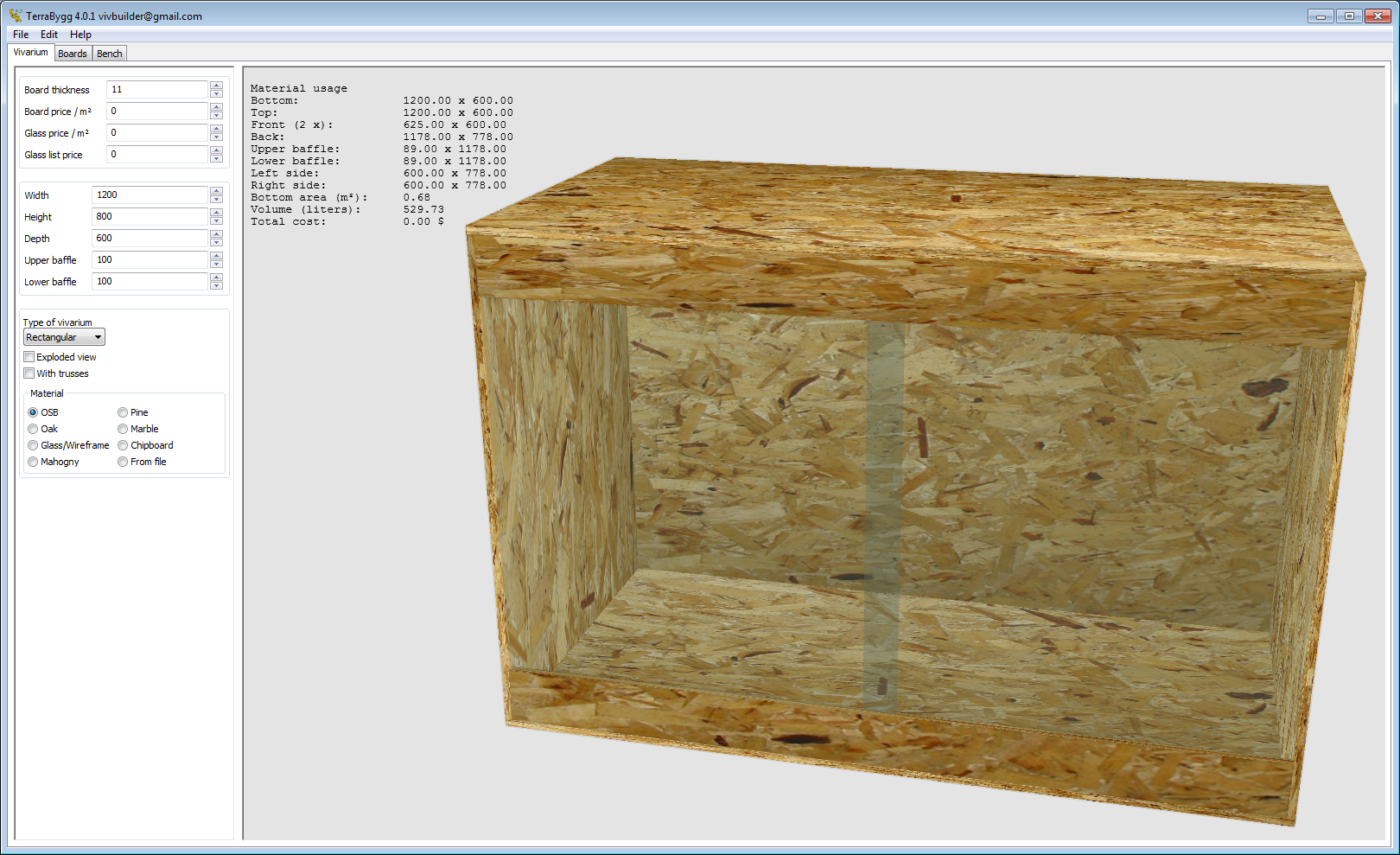1400x855 pixels.
Task: Choose Glass/Wireframe material option
Action: 33,445
